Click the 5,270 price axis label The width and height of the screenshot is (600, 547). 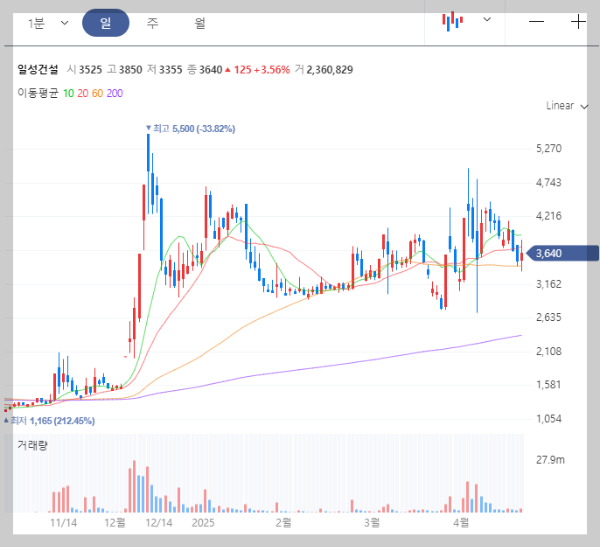pos(549,149)
